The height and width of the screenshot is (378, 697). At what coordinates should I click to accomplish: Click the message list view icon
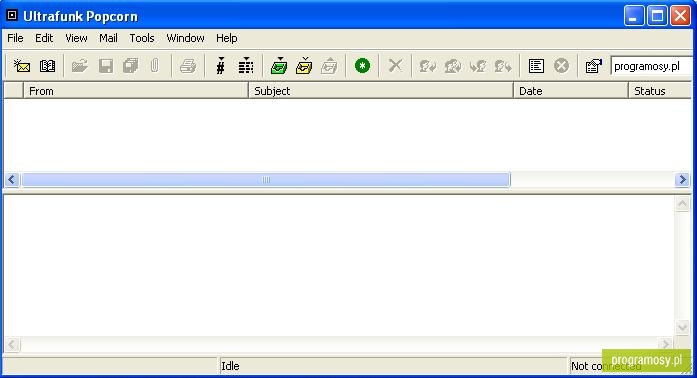tap(536, 66)
